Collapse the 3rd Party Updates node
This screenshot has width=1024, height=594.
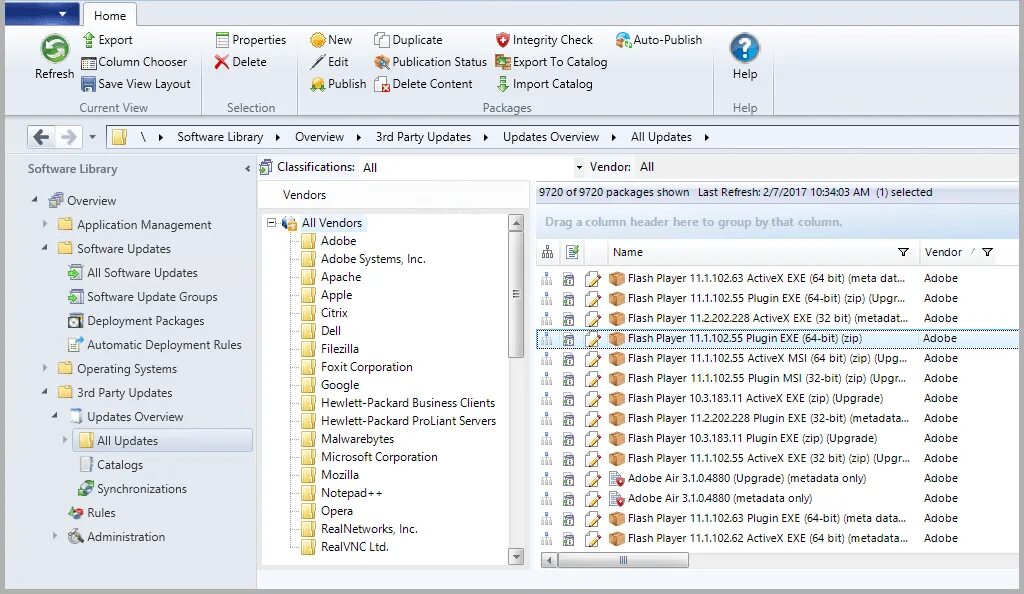pyautogui.click(x=44, y=392)
